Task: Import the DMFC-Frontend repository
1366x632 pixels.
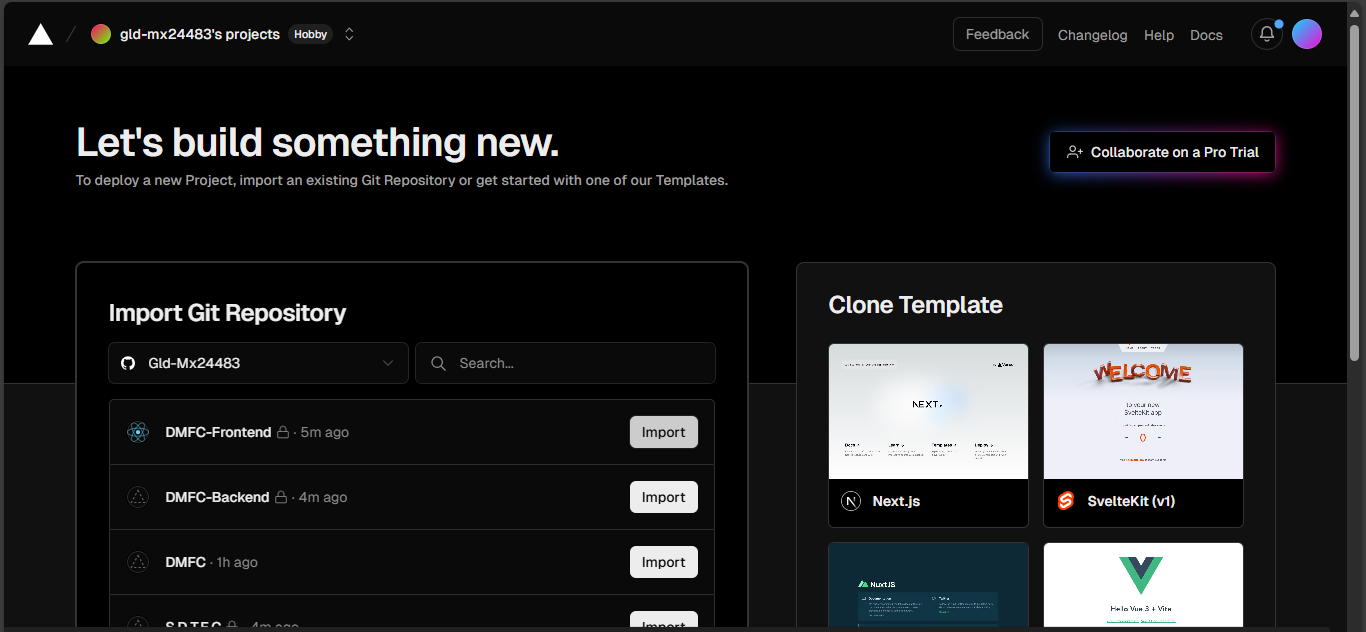Action: 663,431
